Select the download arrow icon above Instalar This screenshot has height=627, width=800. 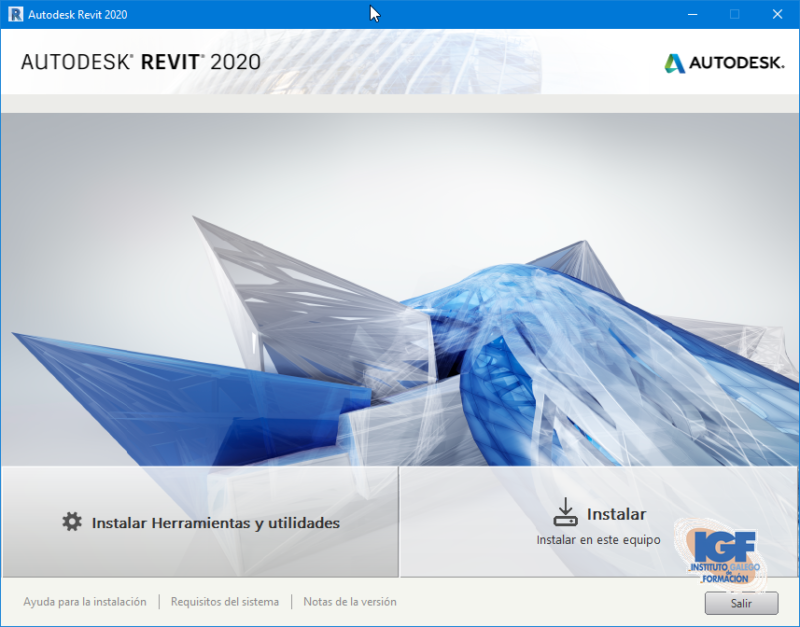point(564,510)
